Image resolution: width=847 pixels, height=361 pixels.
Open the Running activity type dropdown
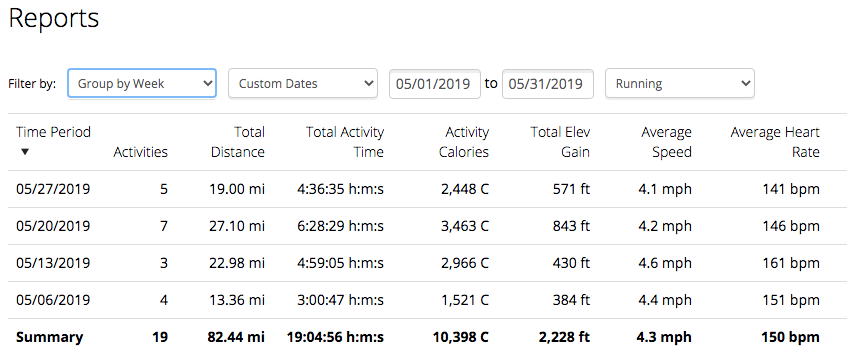[x=680, y=84]
